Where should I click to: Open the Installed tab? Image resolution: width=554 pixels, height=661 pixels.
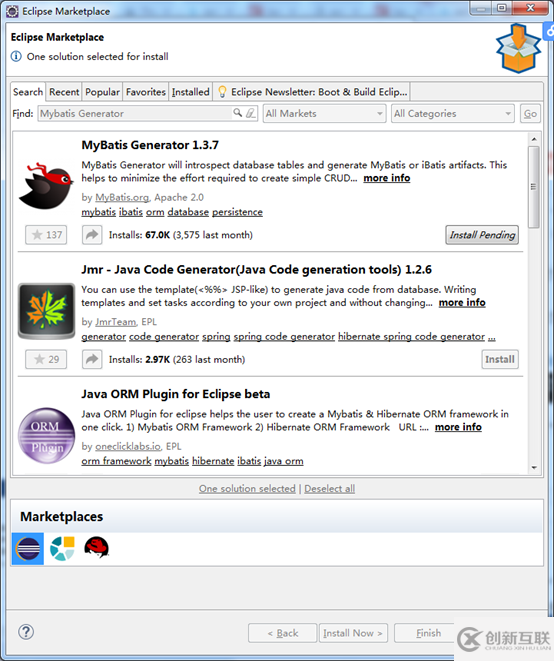tap(190, 91)
